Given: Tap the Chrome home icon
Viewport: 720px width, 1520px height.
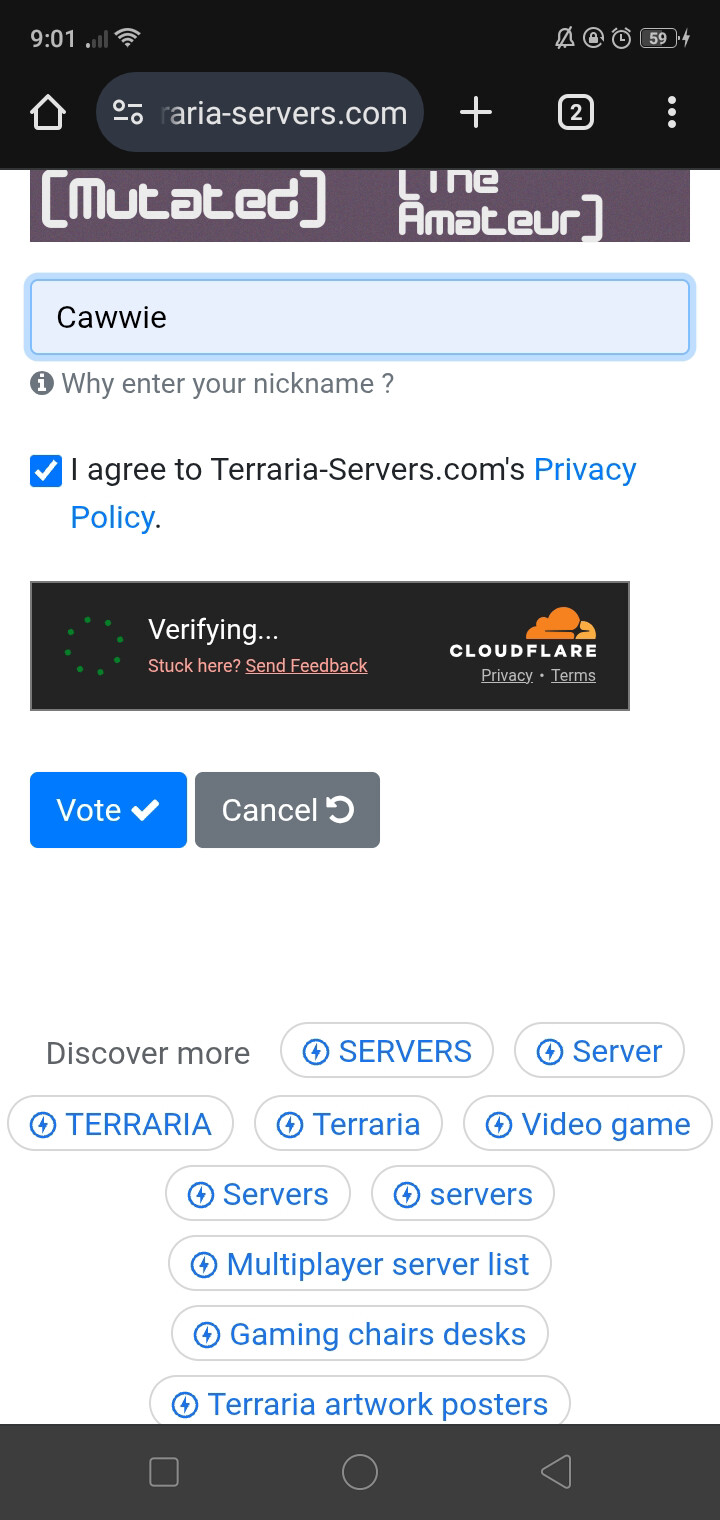Looking at the screenshot, I should tap(47, 113).
